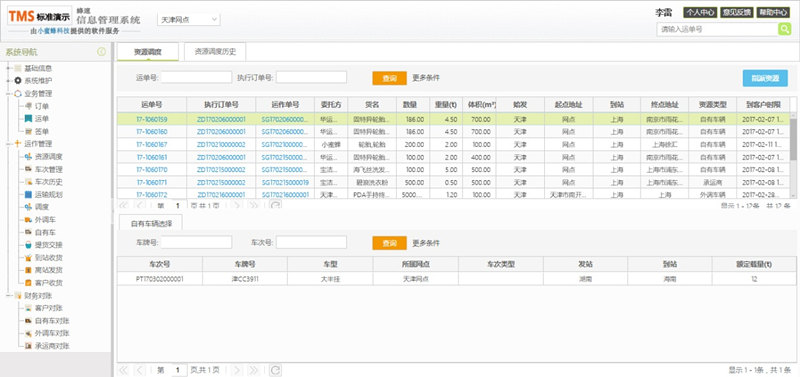The image size is (800, 377).
Task: Select the 自有车辆选择 tab
Action: tap(150, 223)
